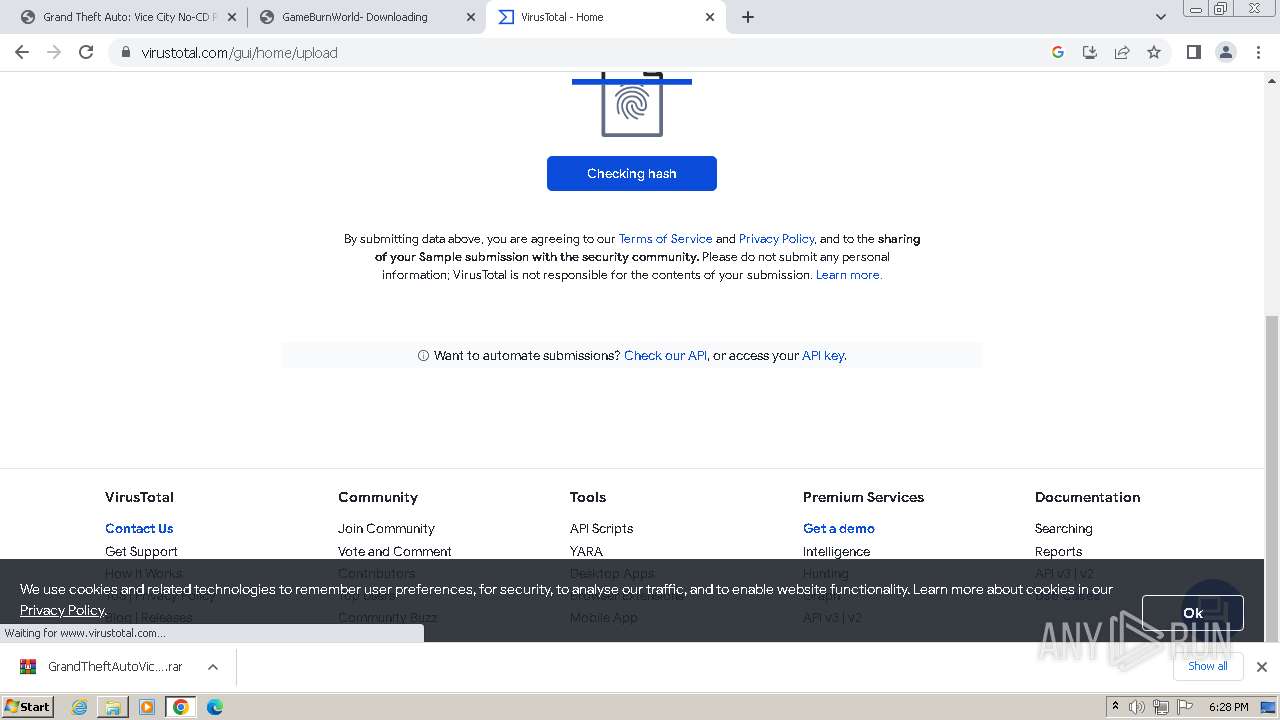Open Microsoft Edge from the taskbar
1280x720 pixels.
(215, 707)
